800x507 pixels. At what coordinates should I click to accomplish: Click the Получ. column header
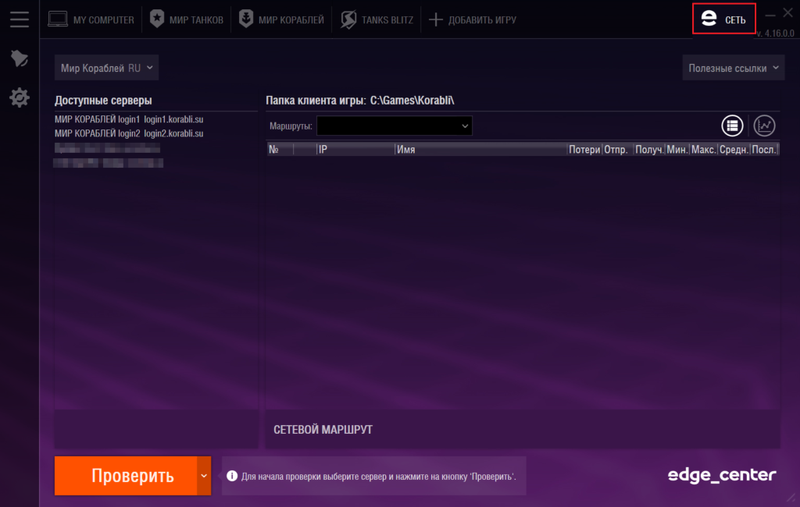pos(649,149)
